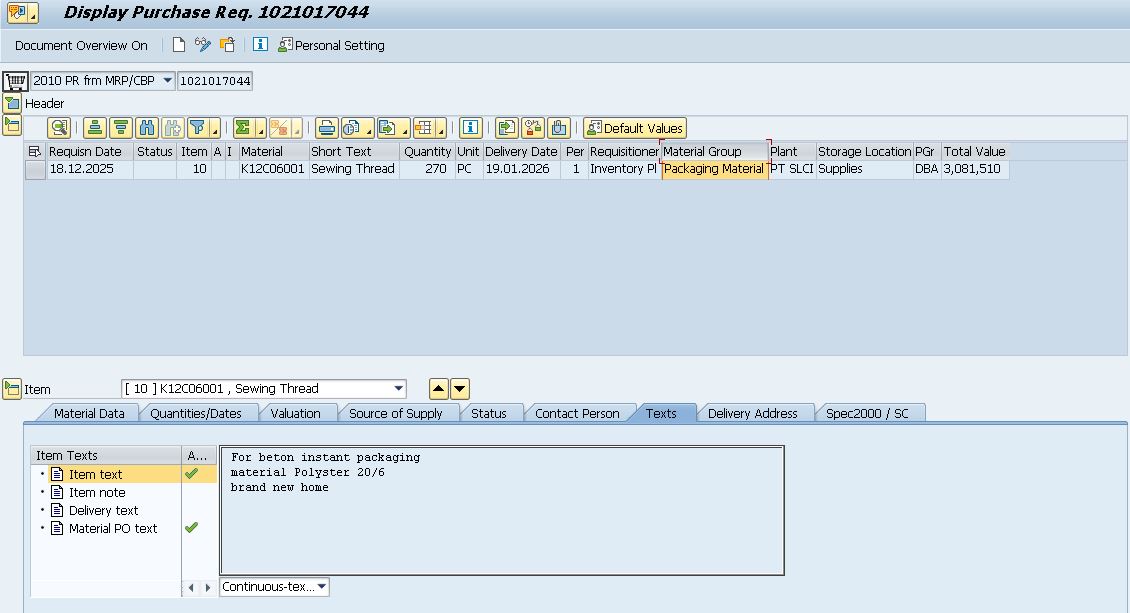
Task: Click the Print icon in item toolbar
Action: click(326, 128)
